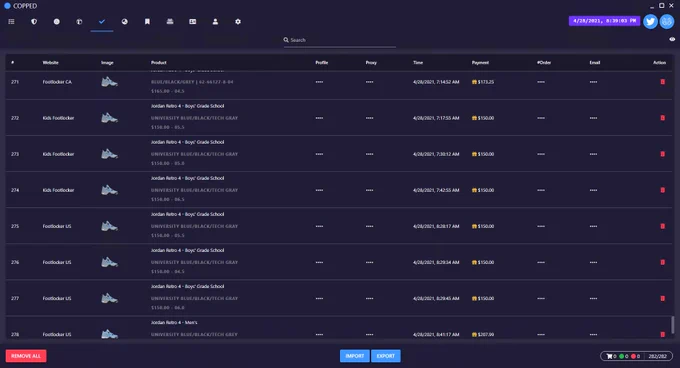Delete checkout row 271
The height and width of the screenshot is (368, 680).
662,82
